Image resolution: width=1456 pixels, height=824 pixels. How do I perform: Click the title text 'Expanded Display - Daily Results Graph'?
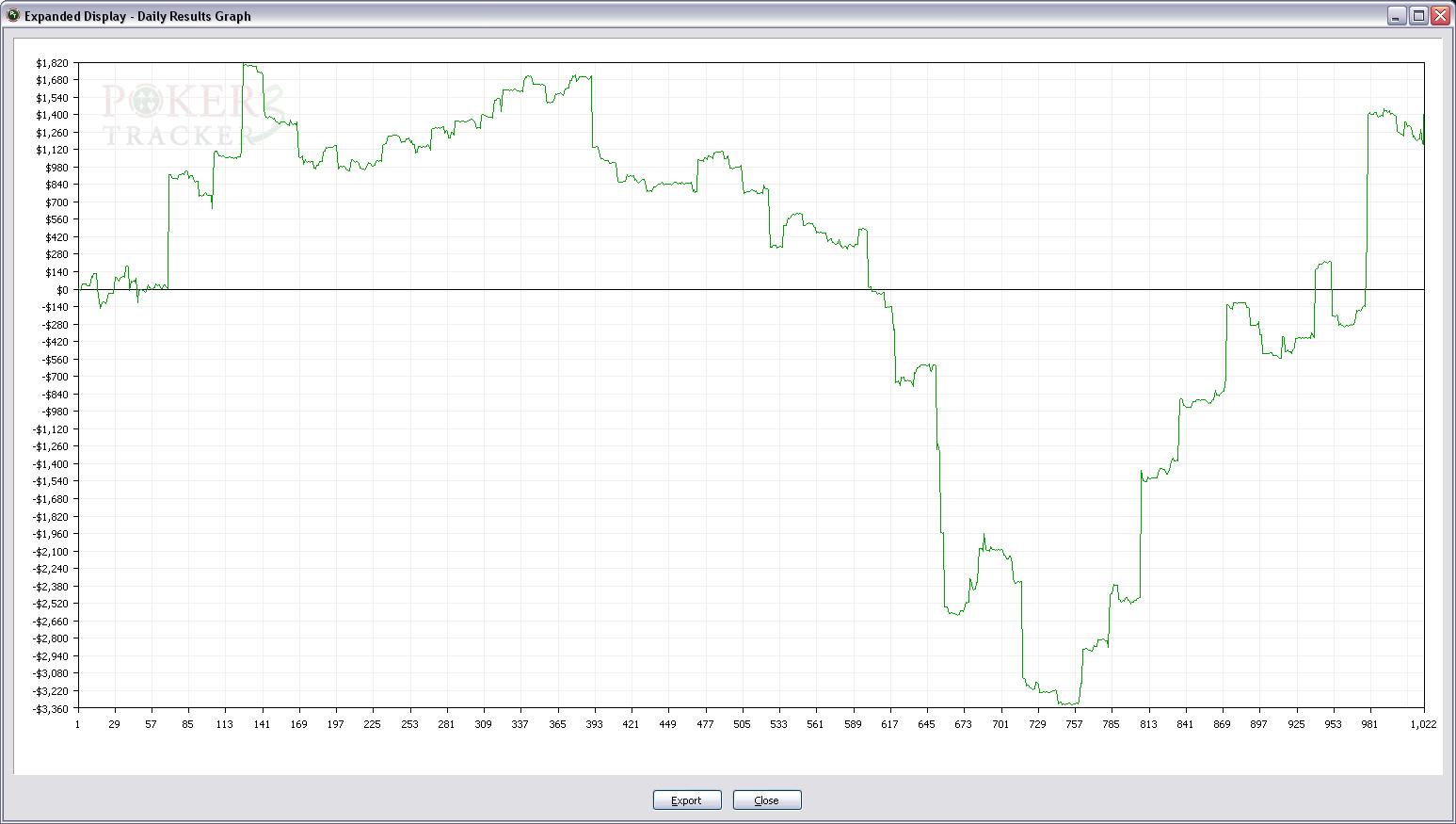pos(137,16)
